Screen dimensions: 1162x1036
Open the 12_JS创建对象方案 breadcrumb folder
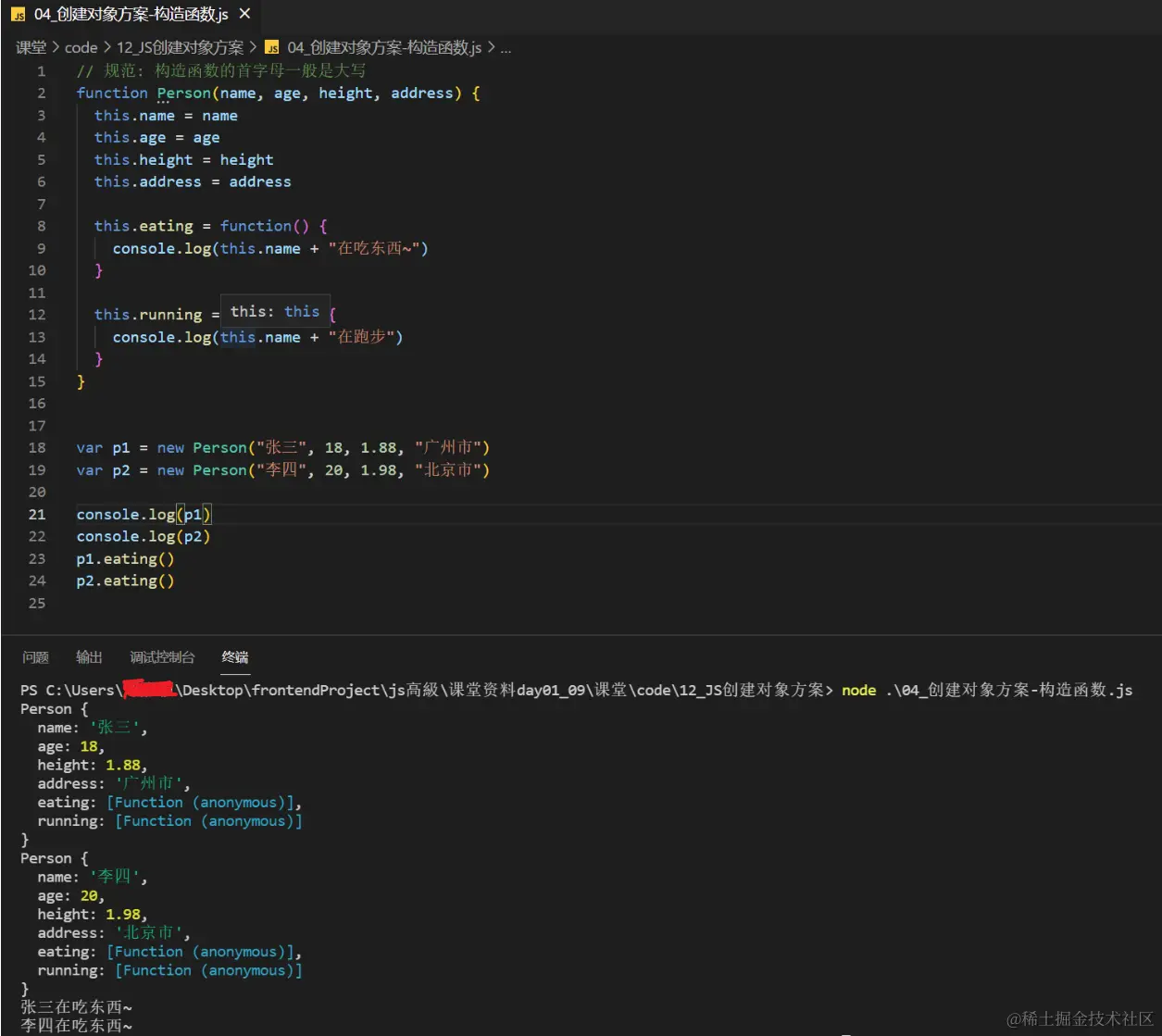pyautogui.click(x=180, y=47)
